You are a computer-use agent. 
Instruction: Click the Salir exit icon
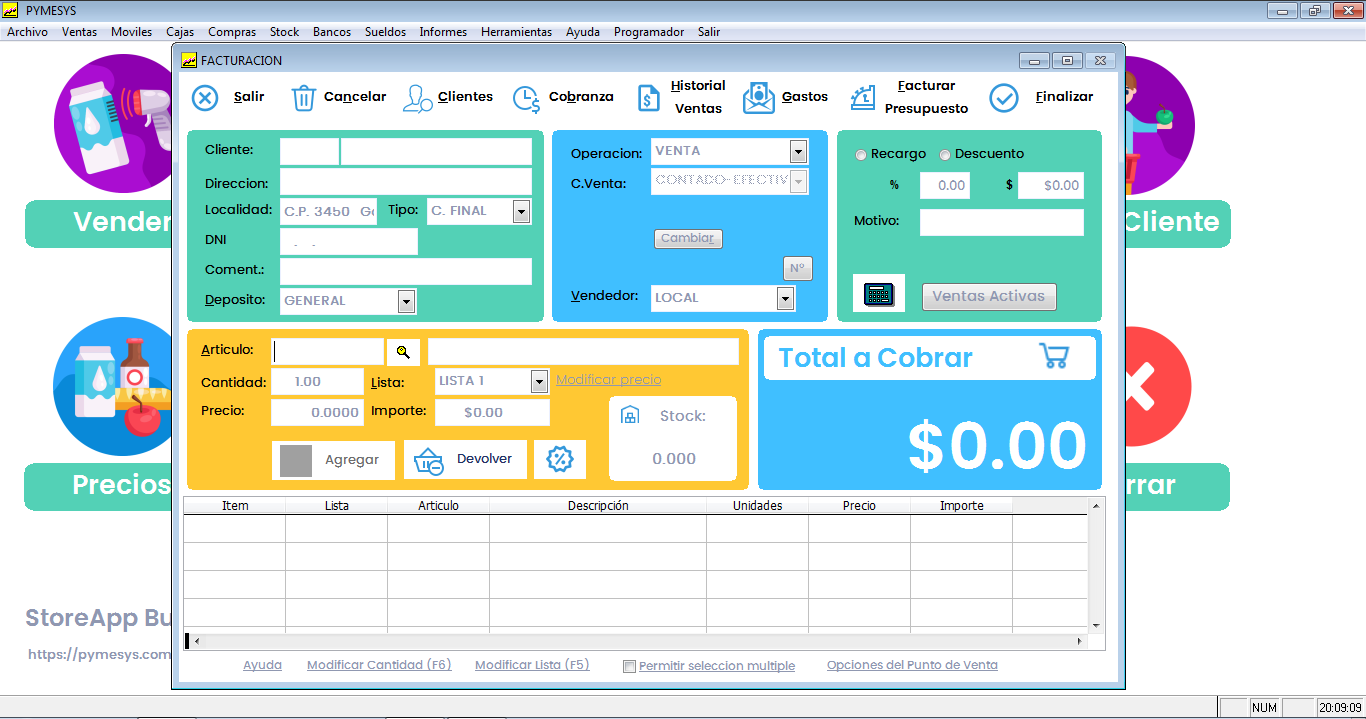pyautogui.click(x=205, y=97)
